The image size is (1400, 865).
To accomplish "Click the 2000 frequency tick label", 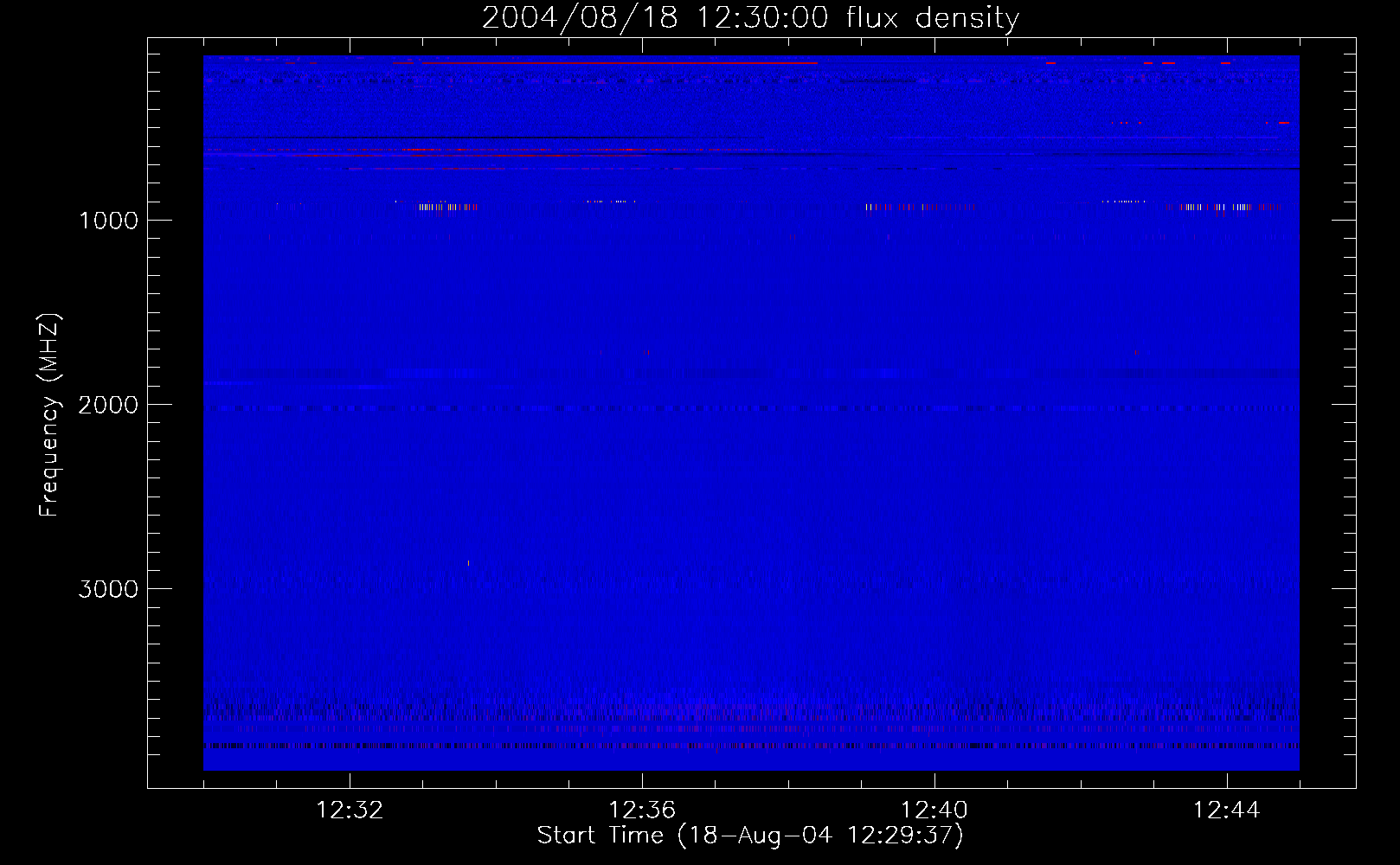I will [108, 405].
